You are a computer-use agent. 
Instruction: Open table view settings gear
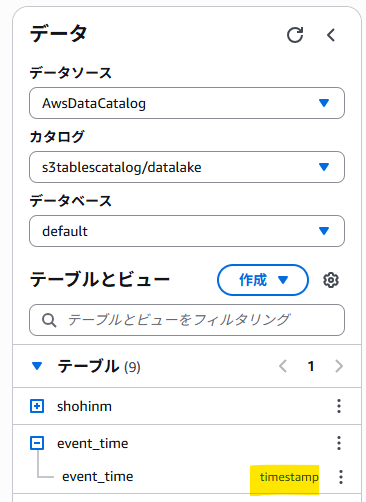point(331,280)
